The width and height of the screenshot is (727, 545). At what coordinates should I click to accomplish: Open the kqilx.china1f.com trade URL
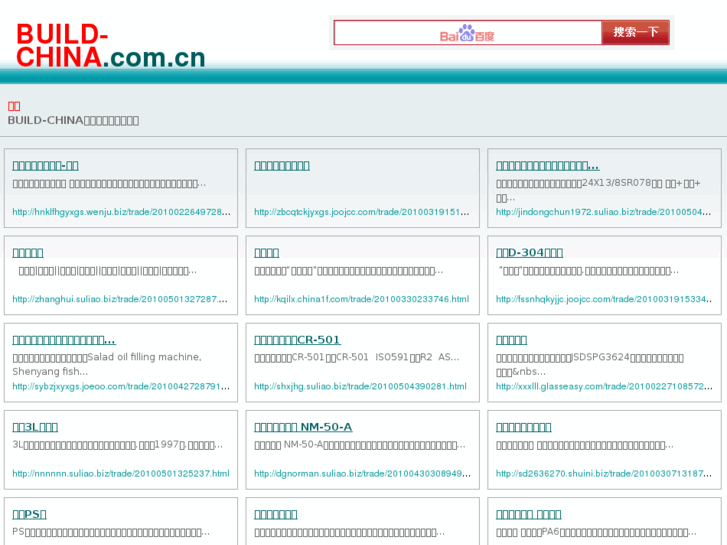click(x=362, y=299)
